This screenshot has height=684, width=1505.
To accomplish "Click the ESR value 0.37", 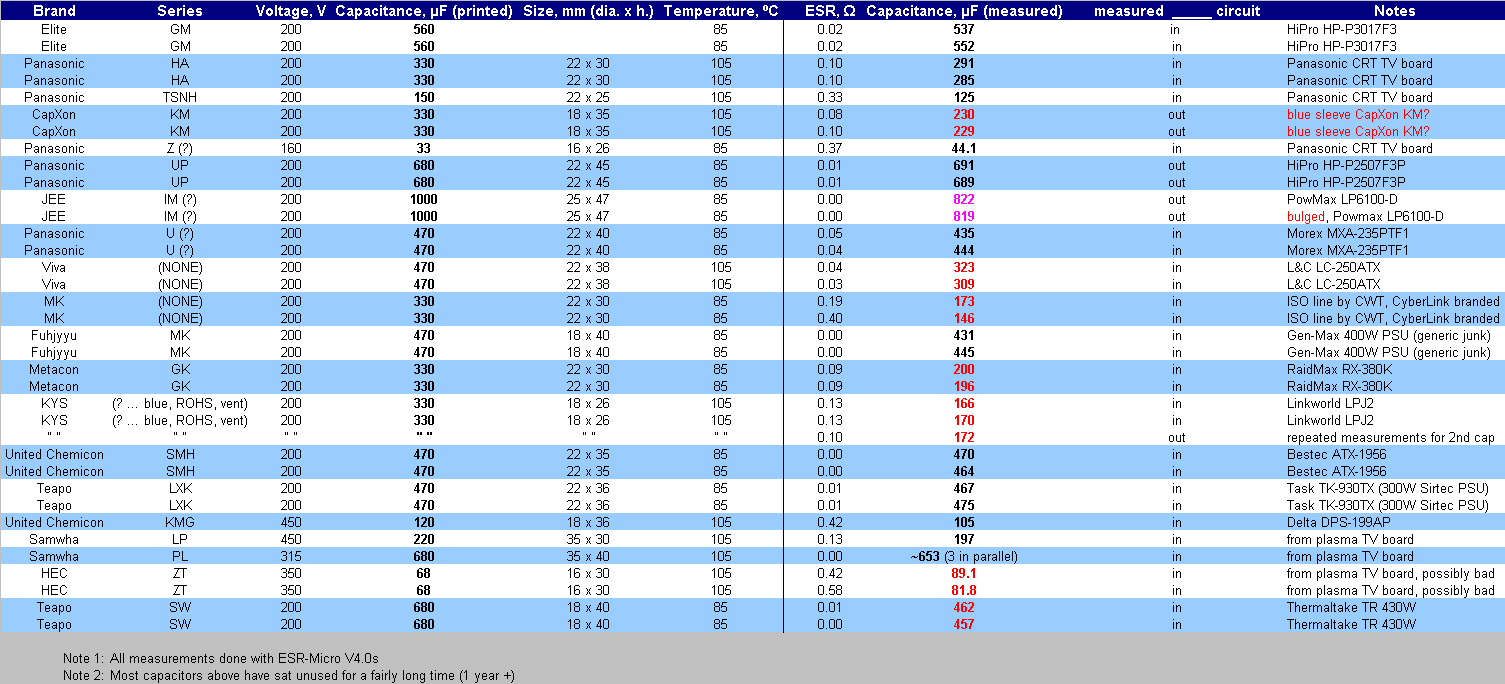I will point(830,148).
